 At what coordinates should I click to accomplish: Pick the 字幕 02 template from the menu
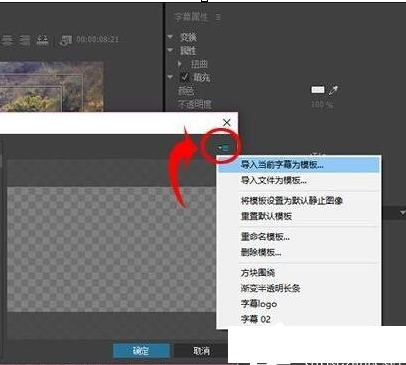[x=299, y=319]
